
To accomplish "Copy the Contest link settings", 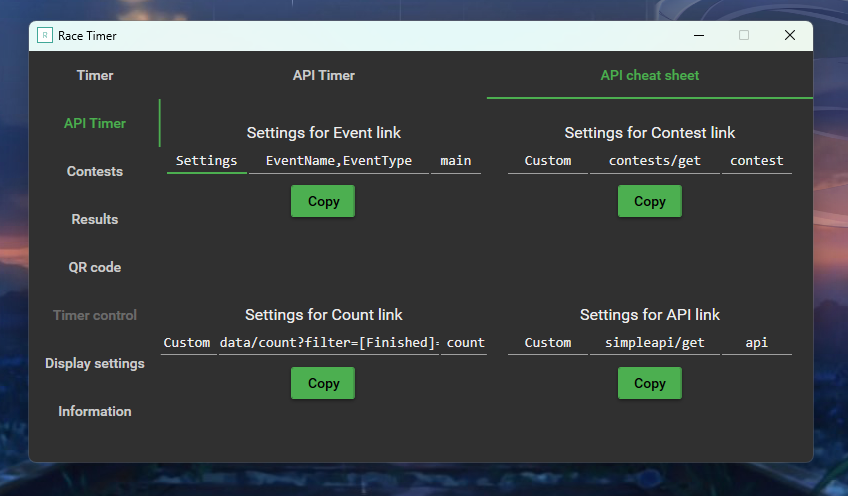I will pos(650,201).
